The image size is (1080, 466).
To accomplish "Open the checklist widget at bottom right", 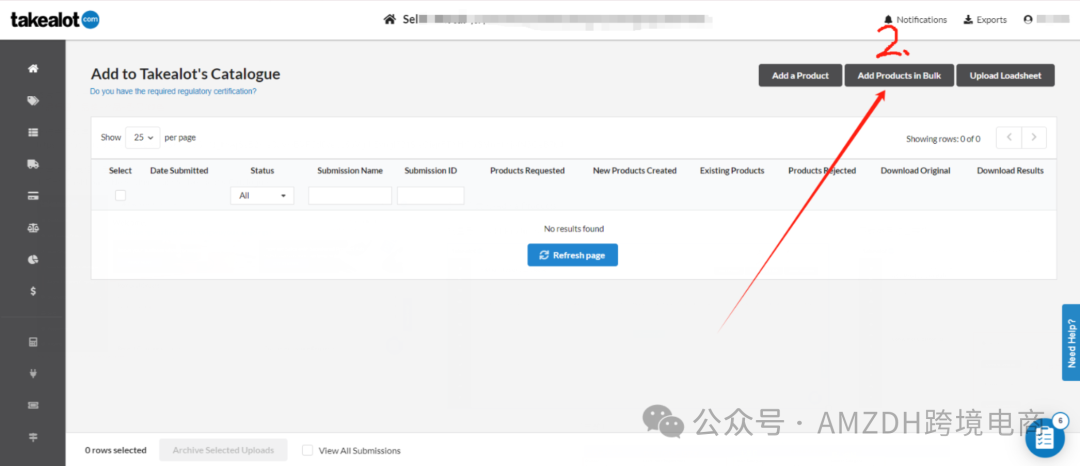I will (1045, 438).
